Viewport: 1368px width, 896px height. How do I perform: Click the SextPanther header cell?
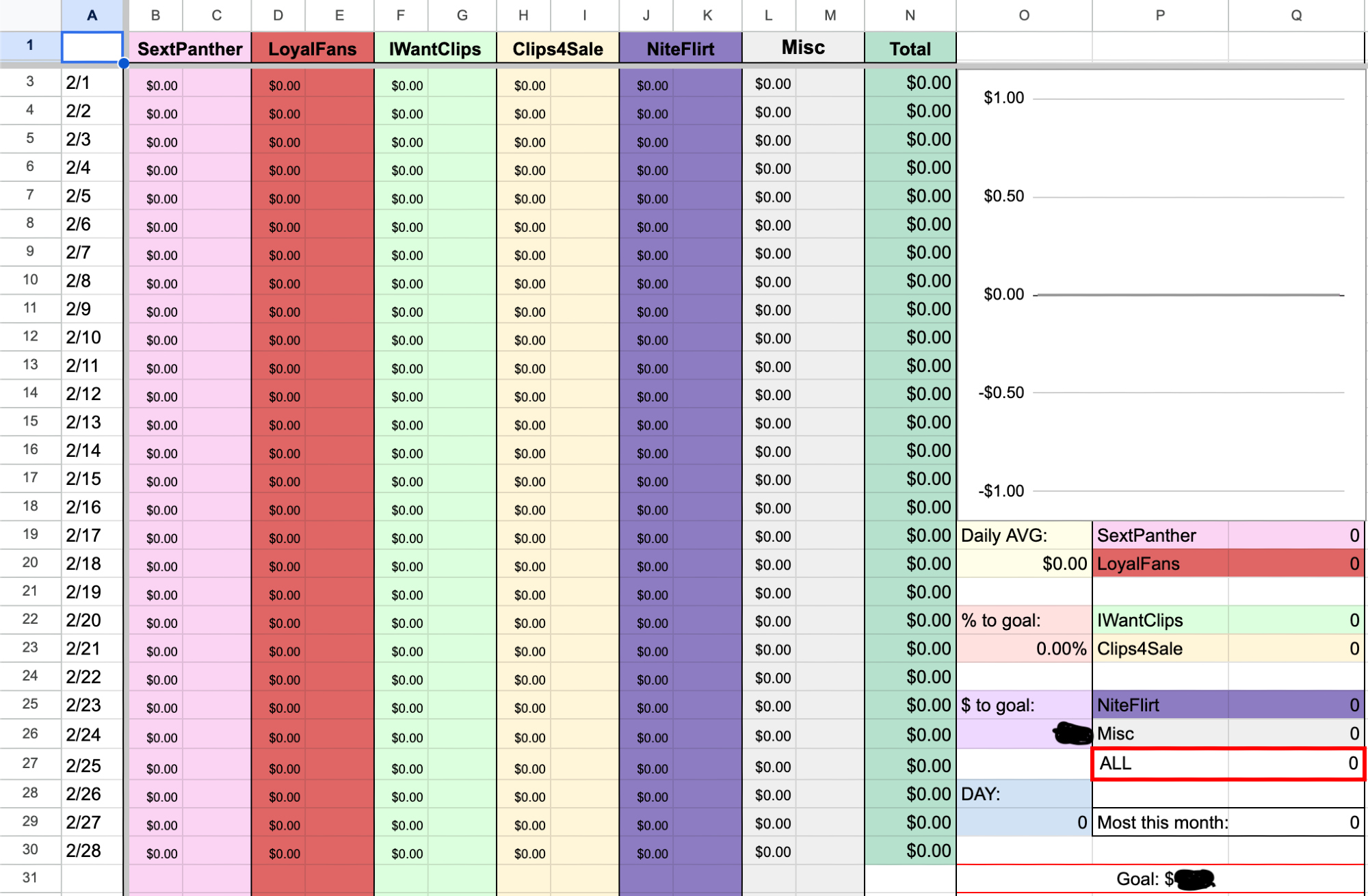click(189, 49)
